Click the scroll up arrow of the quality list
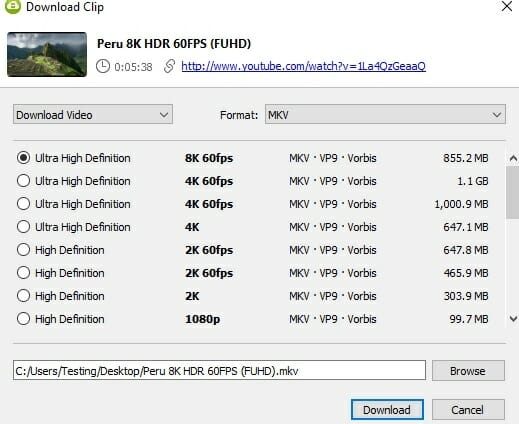The image size is (519, 424). click(x=513, y=158)
